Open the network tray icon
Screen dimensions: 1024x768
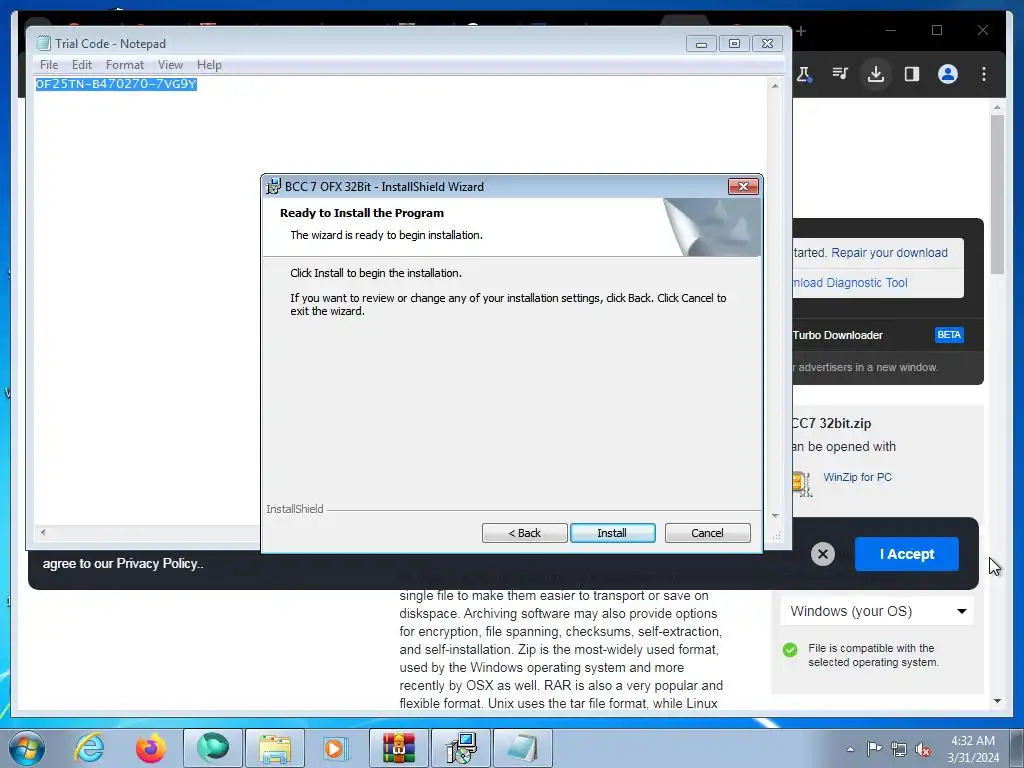pyautogui.click(x=899, y=749)
